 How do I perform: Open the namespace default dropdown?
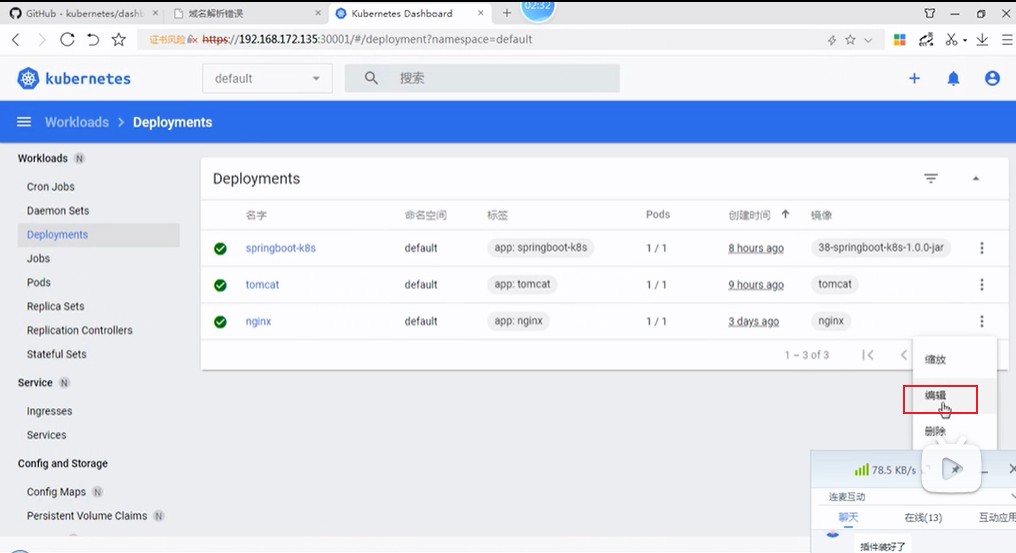point(267,78)
